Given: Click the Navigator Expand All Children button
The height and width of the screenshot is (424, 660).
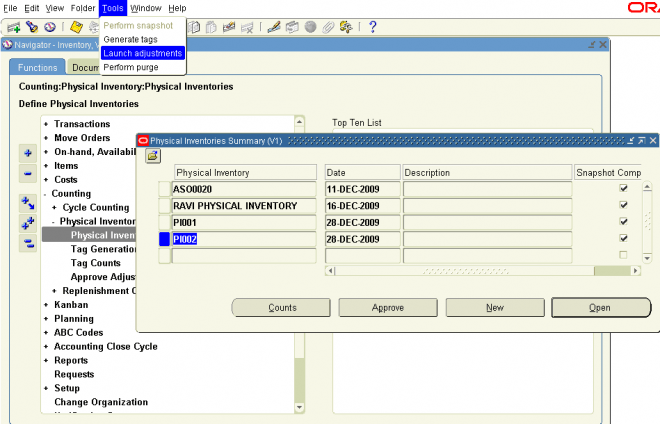Looking at the screenshot, I should [x=28, y=203].
